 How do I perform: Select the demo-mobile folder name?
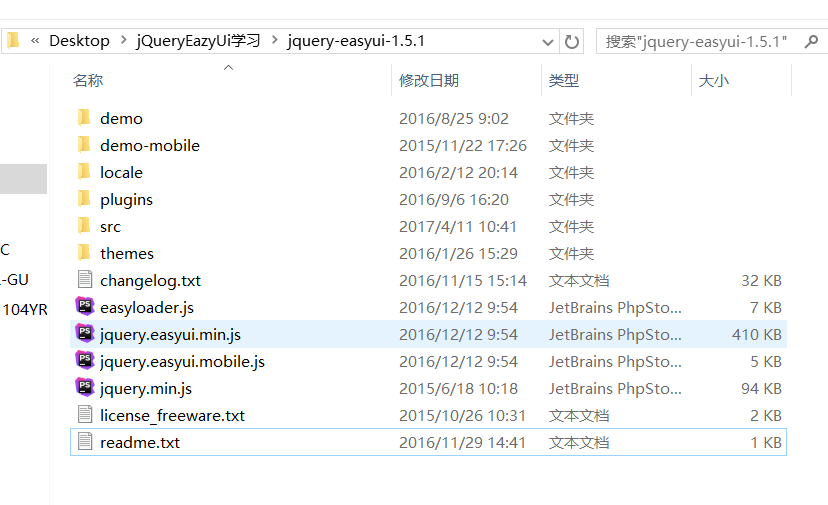click(x=150, y=145)
